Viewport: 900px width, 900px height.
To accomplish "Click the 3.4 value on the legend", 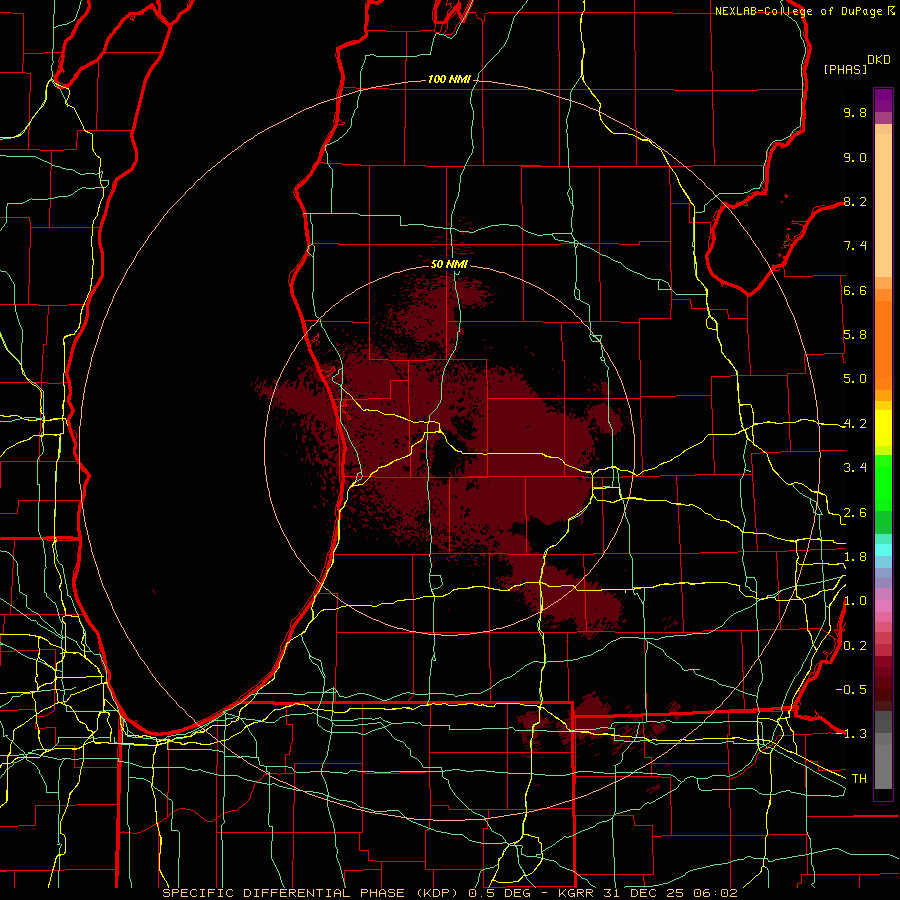I will pyautogui.click(x=855, y=468).
